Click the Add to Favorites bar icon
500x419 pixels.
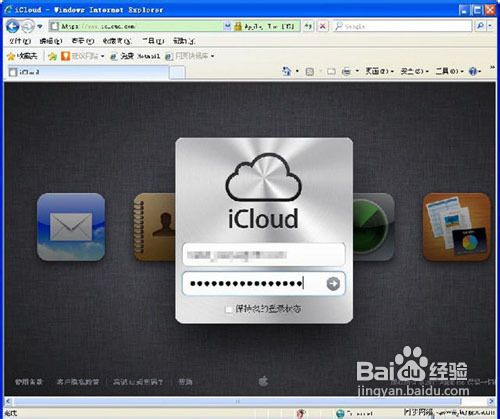(x=52, y=56)
